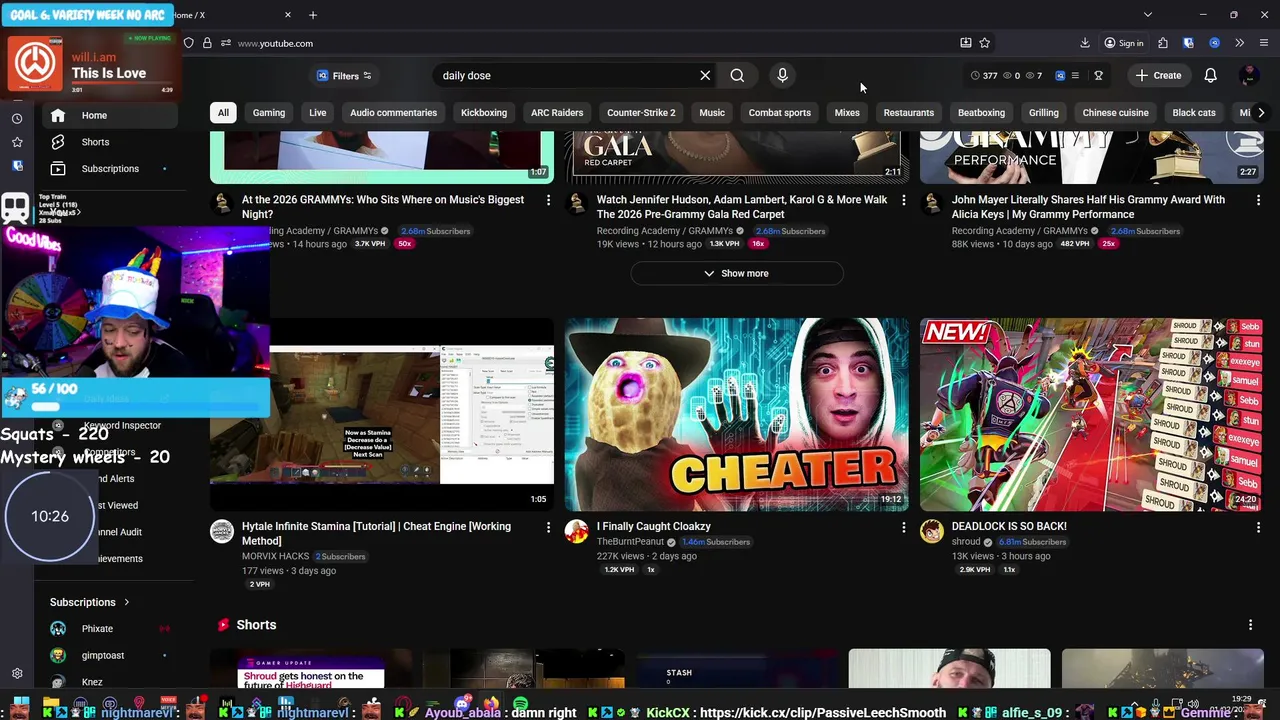Open YouTube notifications bell
The height and width of the screenshot is (720, 1280).
tap(1210, 75)
